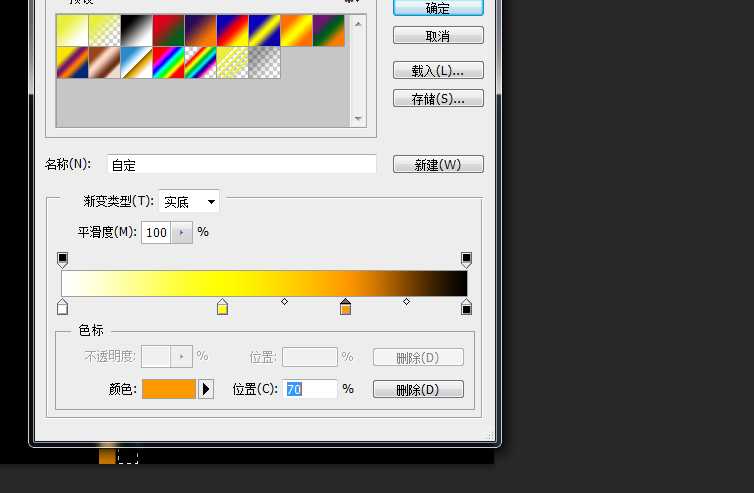The image size is (754, 493).
Task: Click the 载入(L)... button
Action: coord(438,71)
